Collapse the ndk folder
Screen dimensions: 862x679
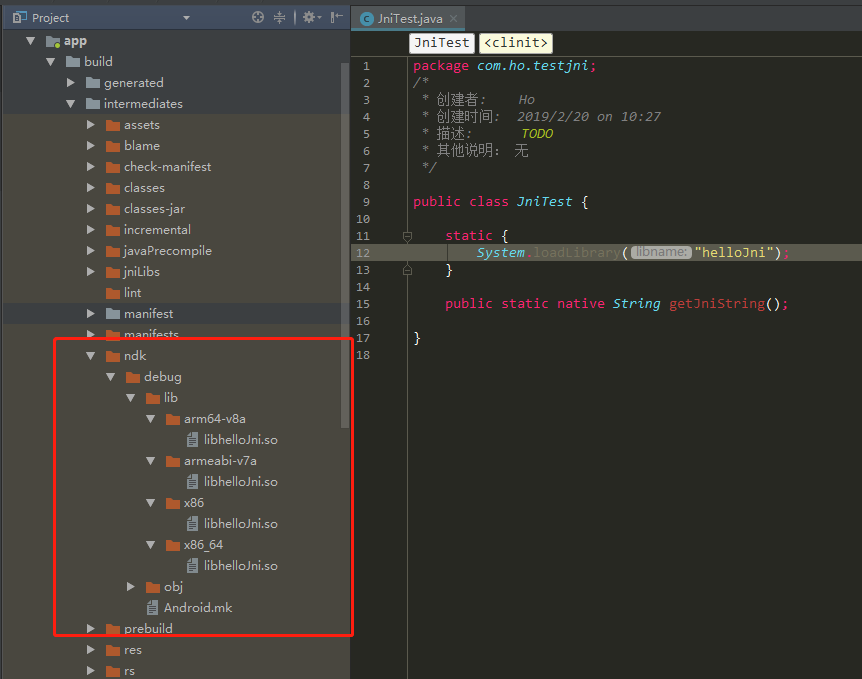91,356
